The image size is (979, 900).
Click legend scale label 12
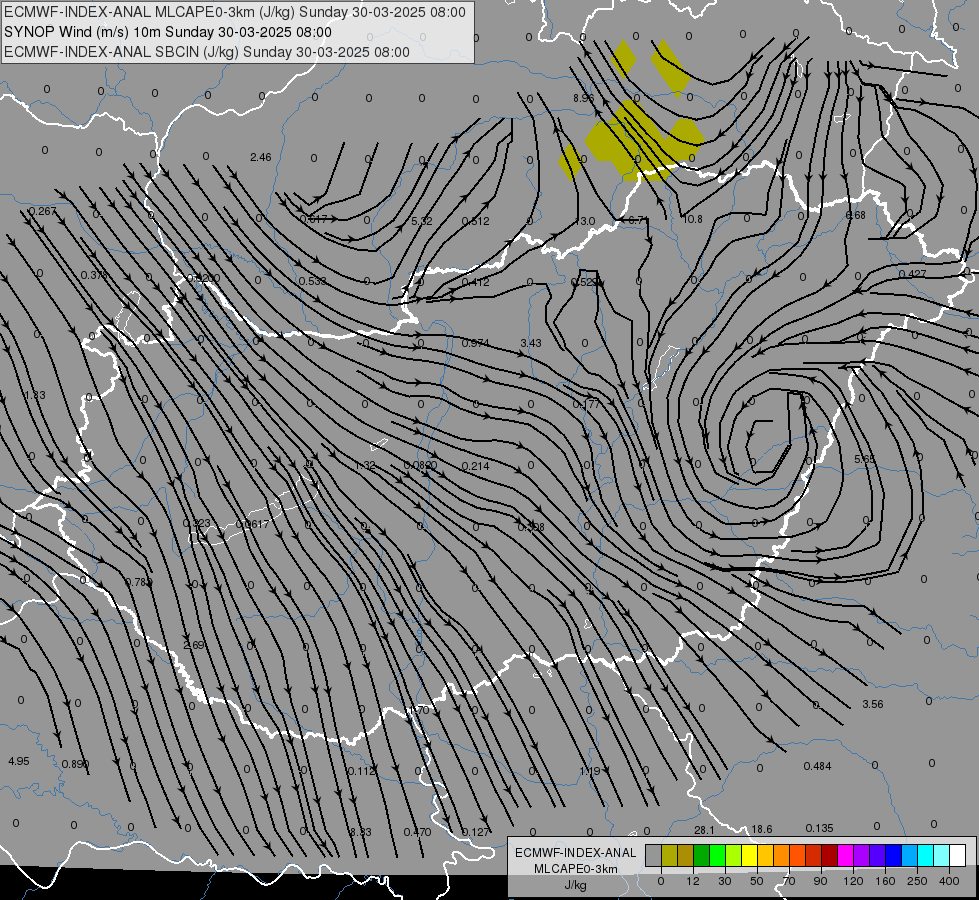tap(692, 881)
